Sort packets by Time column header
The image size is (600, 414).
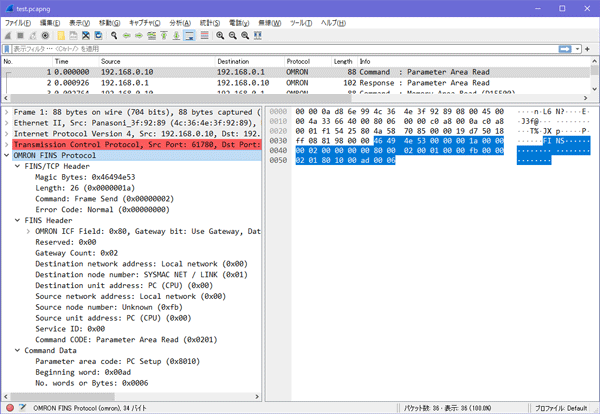pyautogui.click(x=75, y=61)
